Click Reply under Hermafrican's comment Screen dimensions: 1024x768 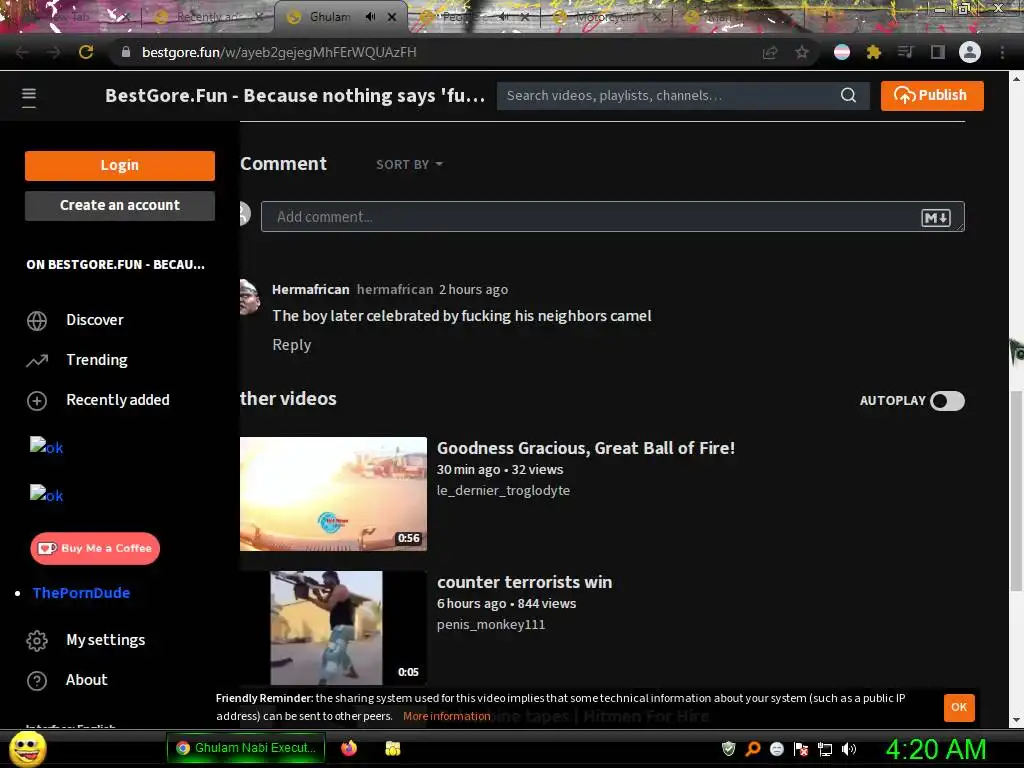point(291,345)
